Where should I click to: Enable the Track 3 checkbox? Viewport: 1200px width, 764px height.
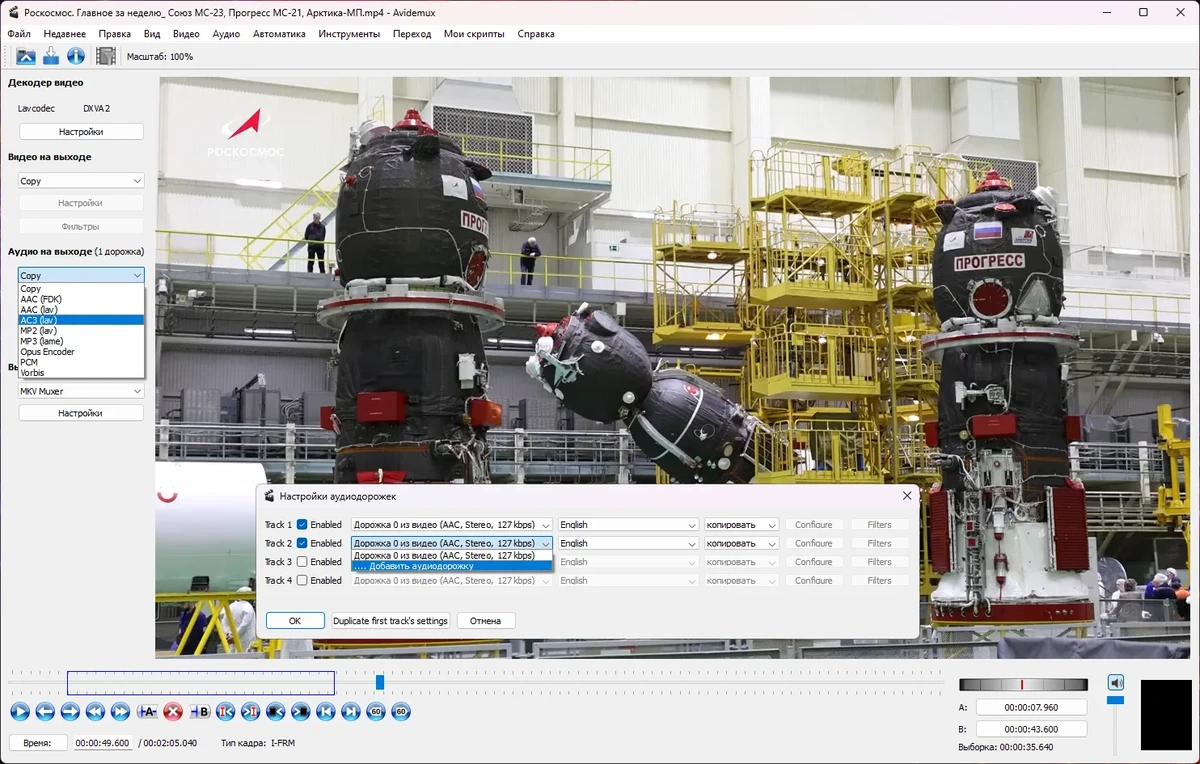302,562
